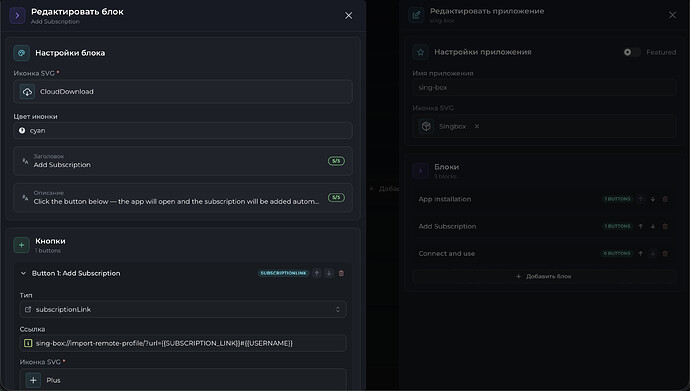The width and height of the screenshot is (690, 391).
Task: Open the cyan icon color selector
Action: (x=183, y=131)
